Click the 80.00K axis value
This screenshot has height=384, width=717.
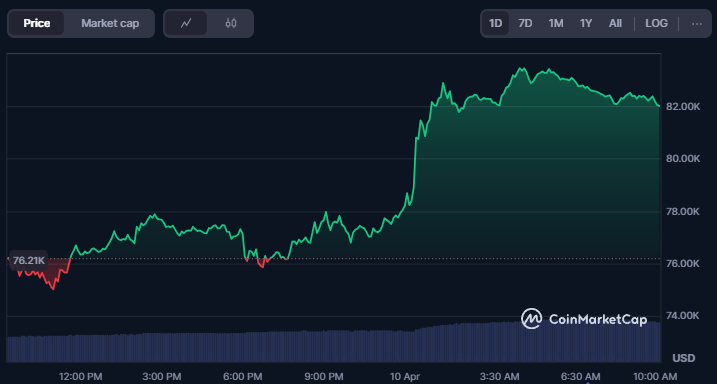click(683, 159)
